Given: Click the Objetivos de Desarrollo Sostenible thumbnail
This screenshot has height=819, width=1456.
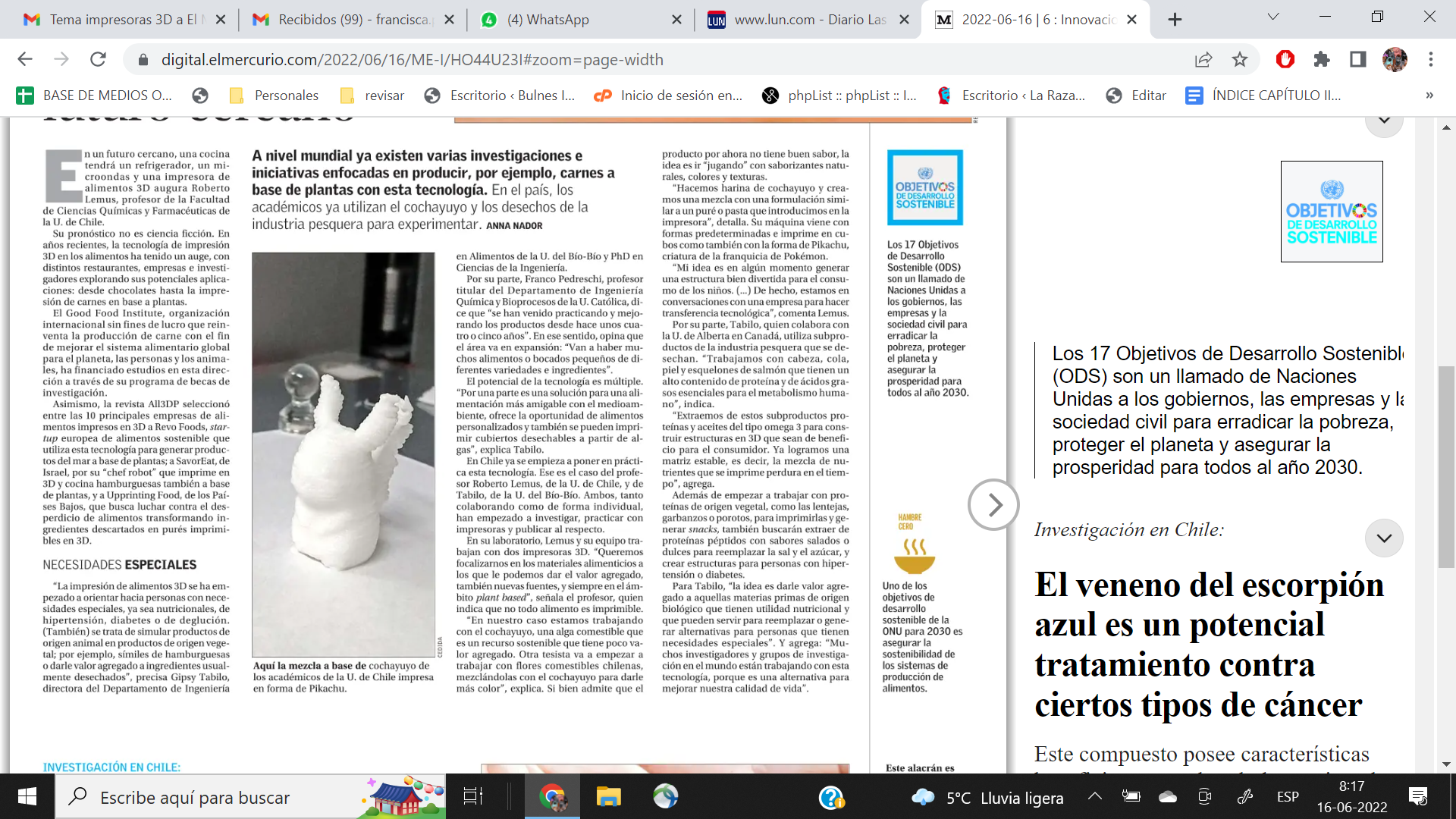Looking at the screenshot, I should pos(1331,212).
